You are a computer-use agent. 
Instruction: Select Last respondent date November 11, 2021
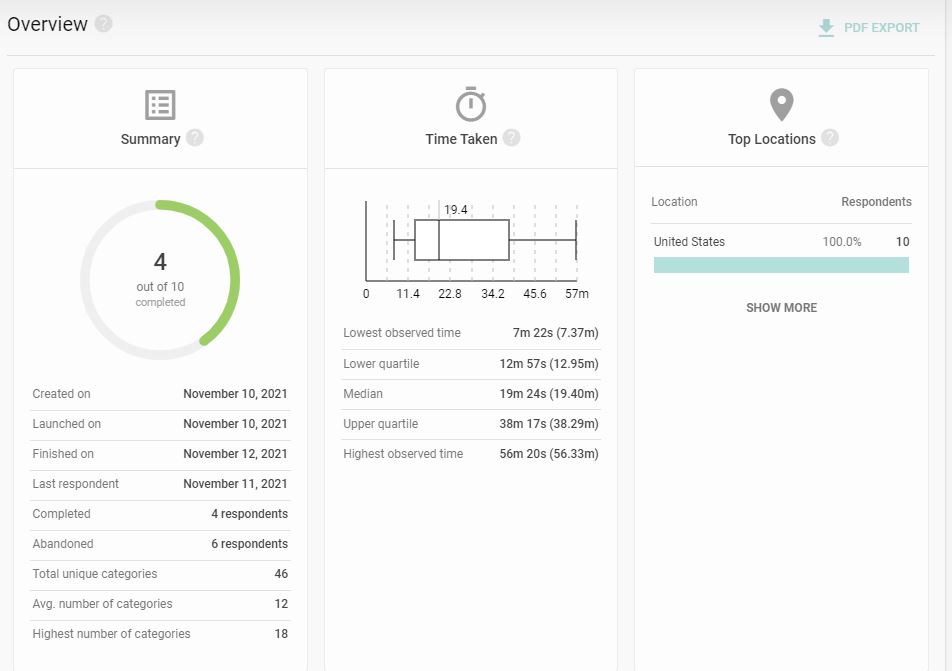click(x=235, y=484)
